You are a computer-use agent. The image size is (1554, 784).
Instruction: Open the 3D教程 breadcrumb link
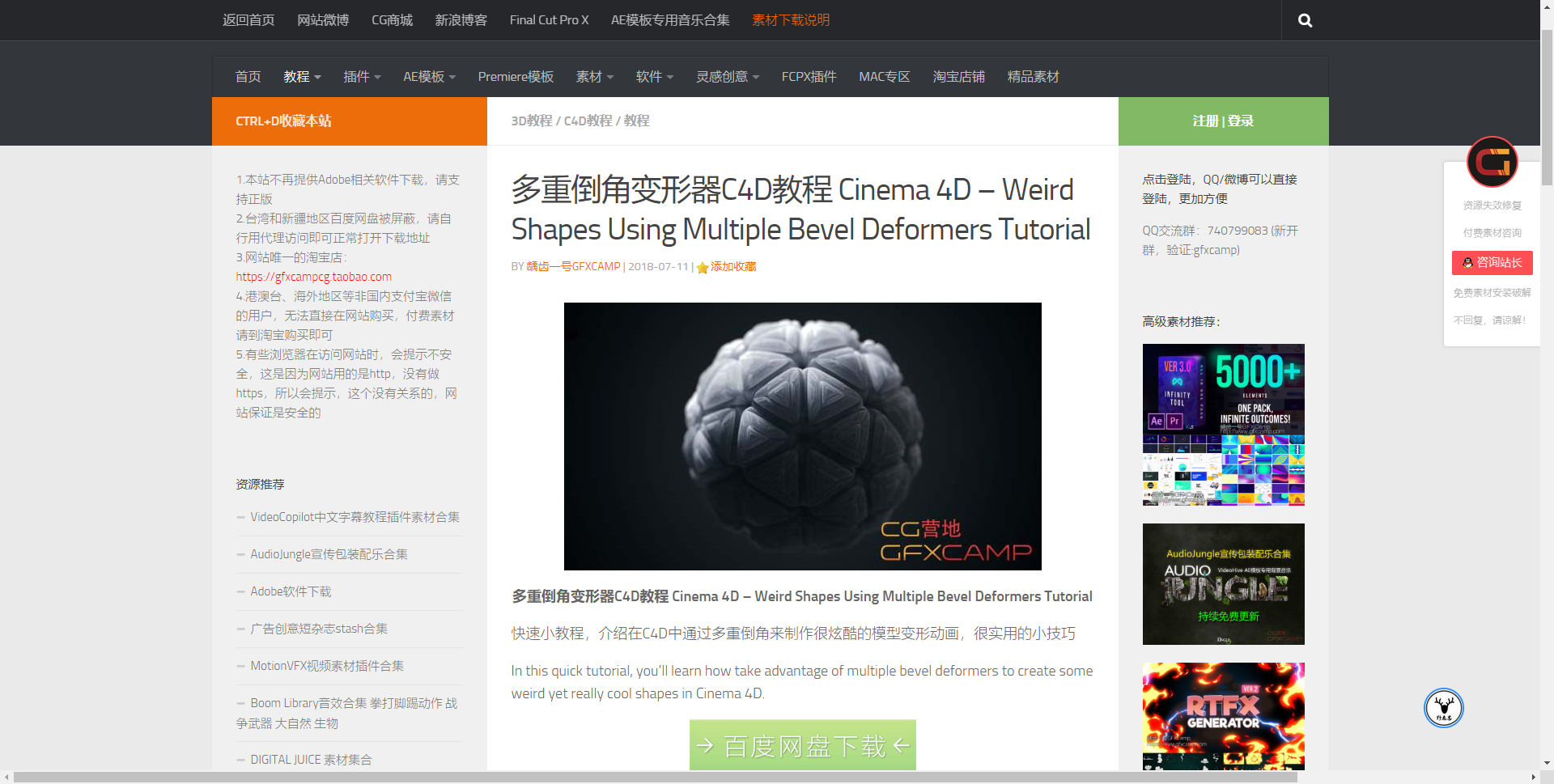coord(532,121)
